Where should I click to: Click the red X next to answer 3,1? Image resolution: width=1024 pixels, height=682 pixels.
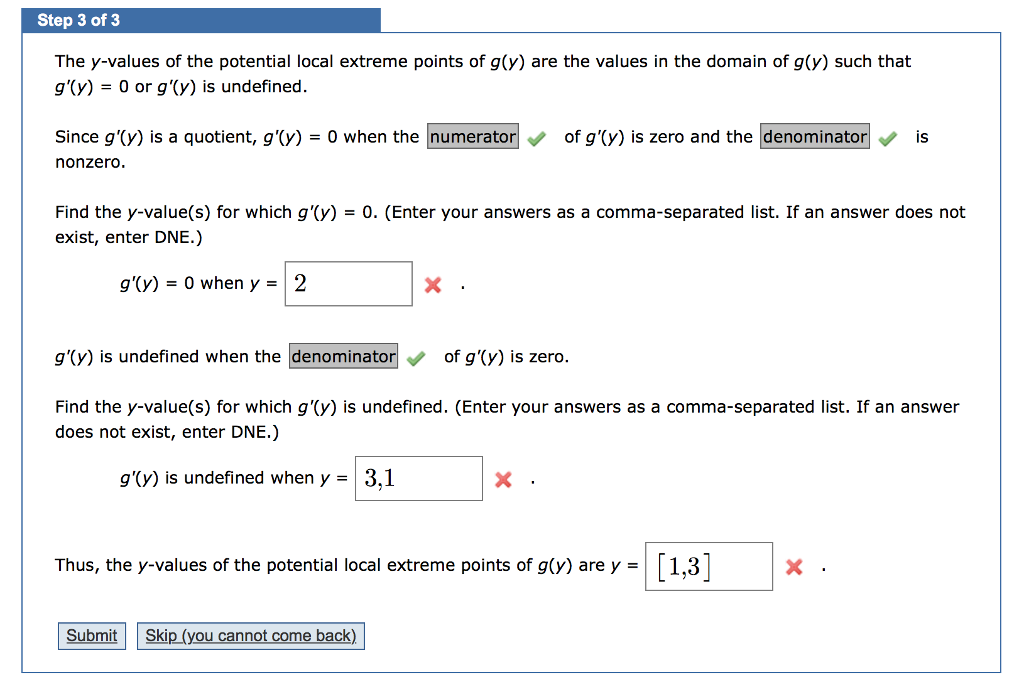[x=503, y=480]
